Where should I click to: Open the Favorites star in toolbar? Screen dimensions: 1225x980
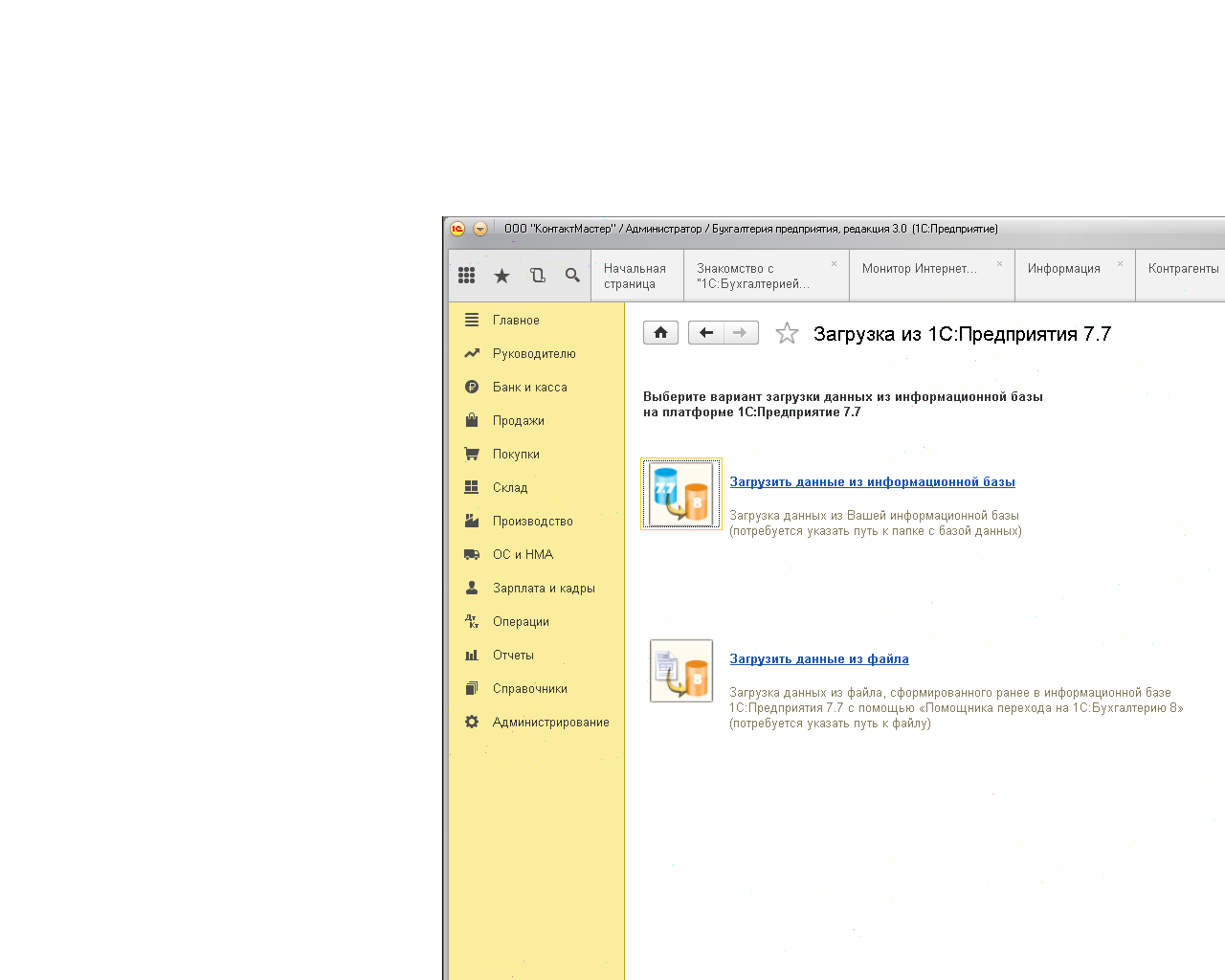pos(501,276)
